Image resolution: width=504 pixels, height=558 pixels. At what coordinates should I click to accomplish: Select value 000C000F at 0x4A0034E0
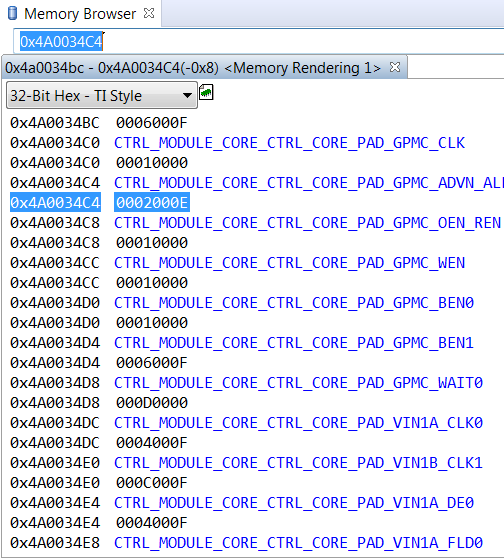click(152, 483)
